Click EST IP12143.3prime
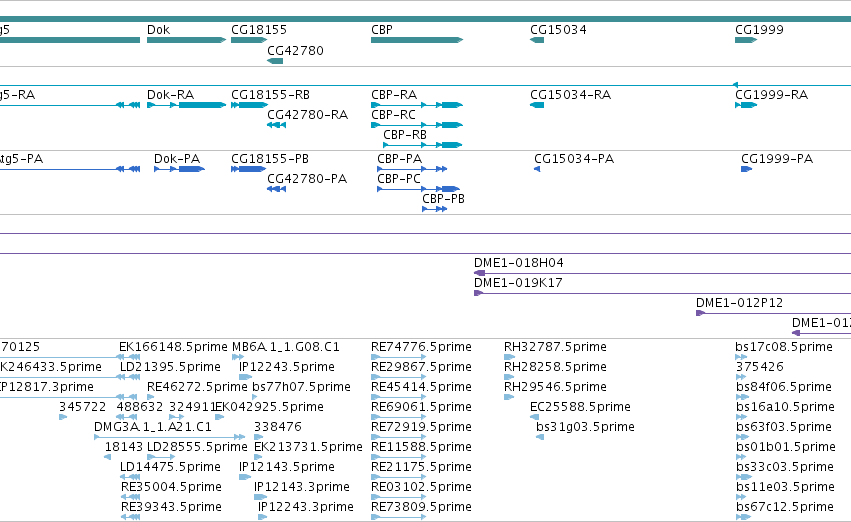The image size is (851, 522). point(302,487)
